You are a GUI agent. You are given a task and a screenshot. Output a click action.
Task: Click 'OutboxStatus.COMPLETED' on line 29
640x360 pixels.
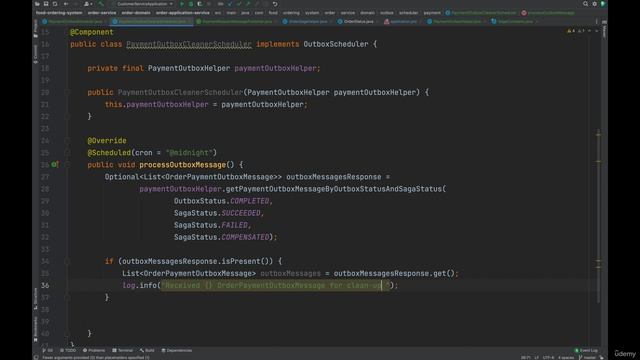click(x=222, y=201)
